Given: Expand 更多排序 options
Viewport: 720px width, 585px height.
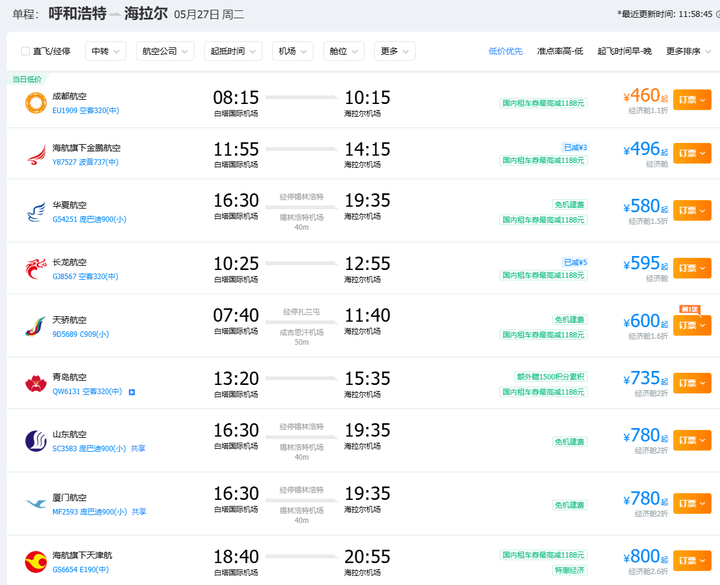Looking at the screenshot, I should 688,51.
